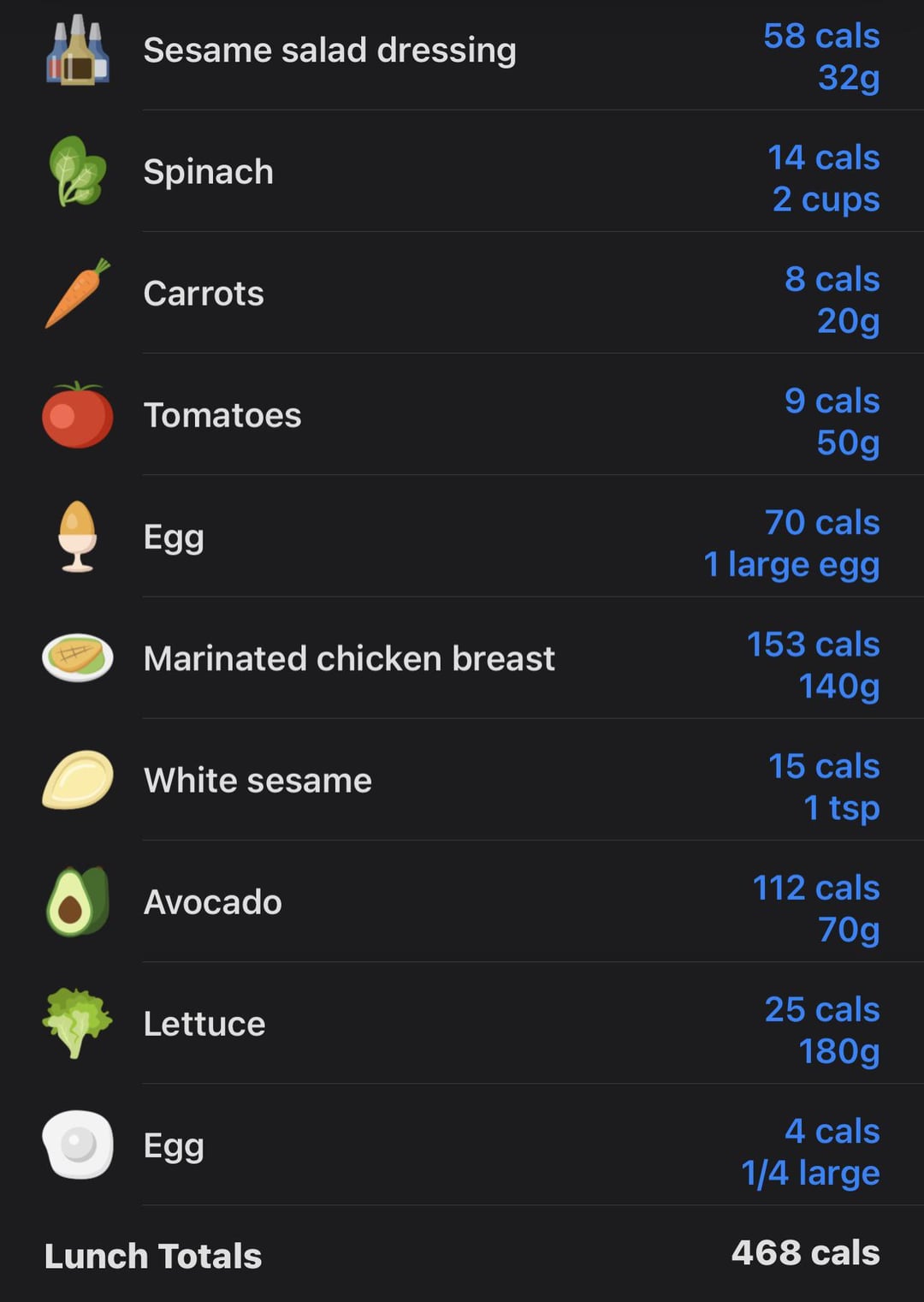Image resolution: width=924 pixels, height=1302 pixels.
Task: Tap the boiled egg cup icon
Action: (x=78, y=537)
